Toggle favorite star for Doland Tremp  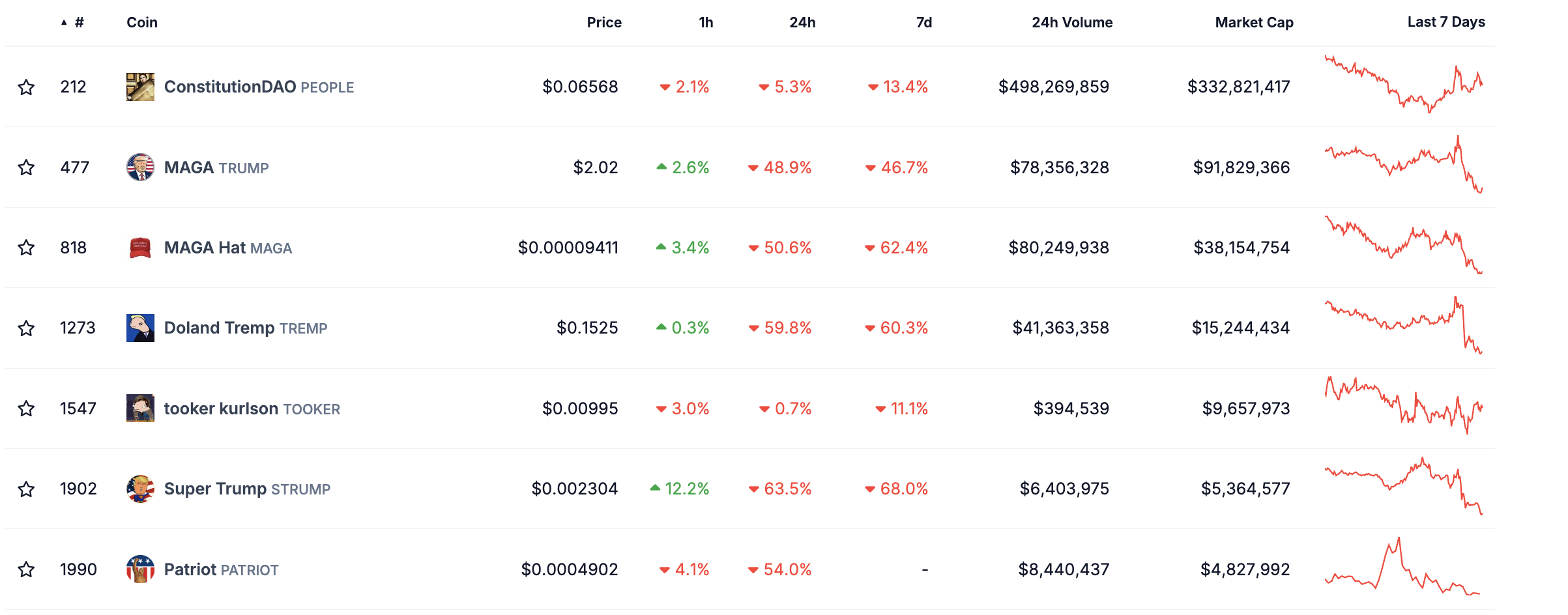coord(26,328)
